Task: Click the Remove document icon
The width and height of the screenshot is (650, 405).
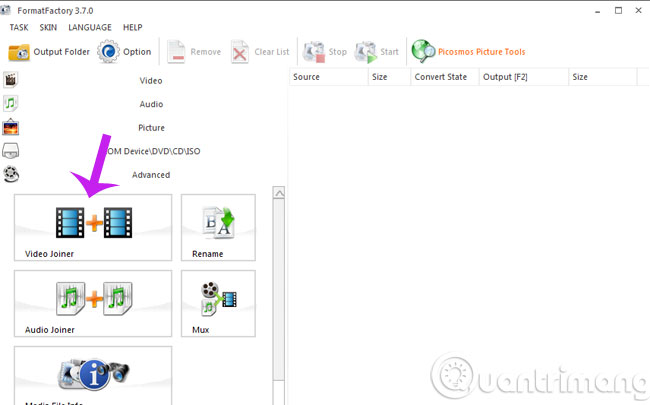Action: 176,52
